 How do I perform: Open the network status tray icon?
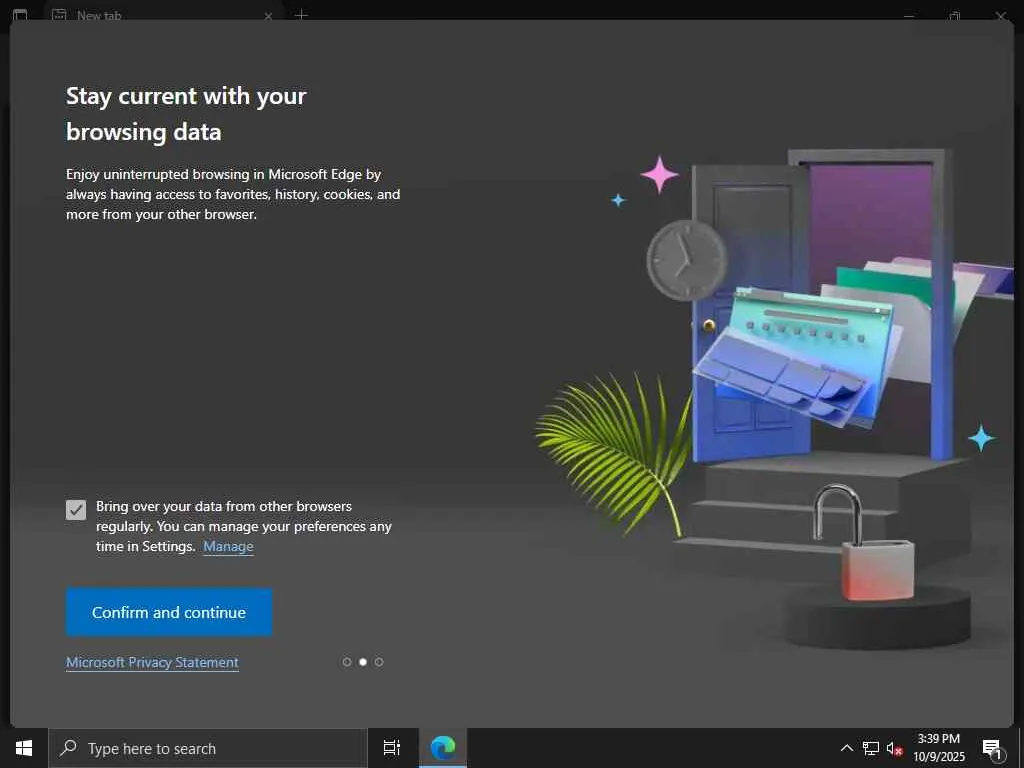(871, 748)
